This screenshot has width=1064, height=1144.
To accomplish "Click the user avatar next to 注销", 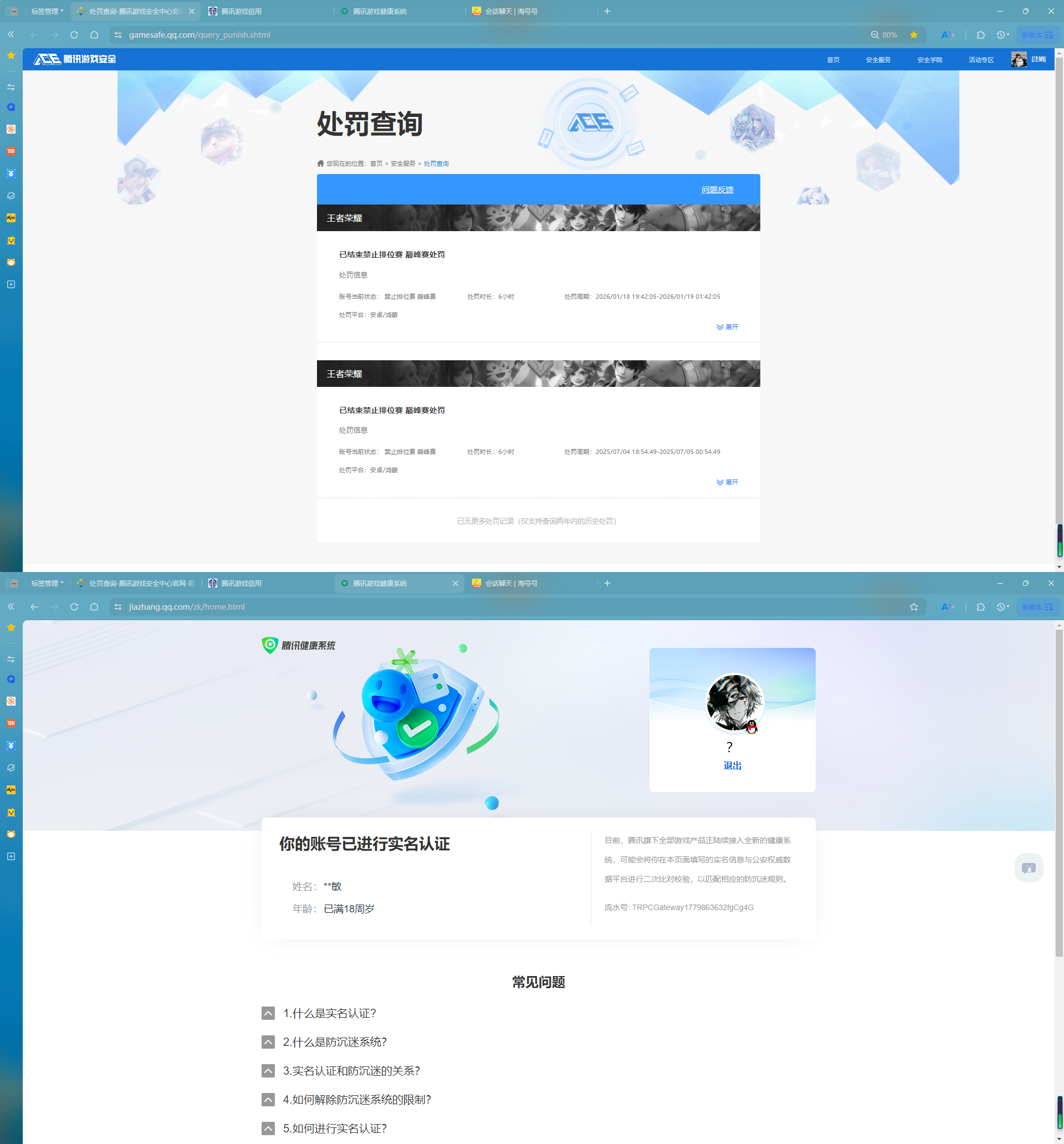I will (x=1019, y=59).
